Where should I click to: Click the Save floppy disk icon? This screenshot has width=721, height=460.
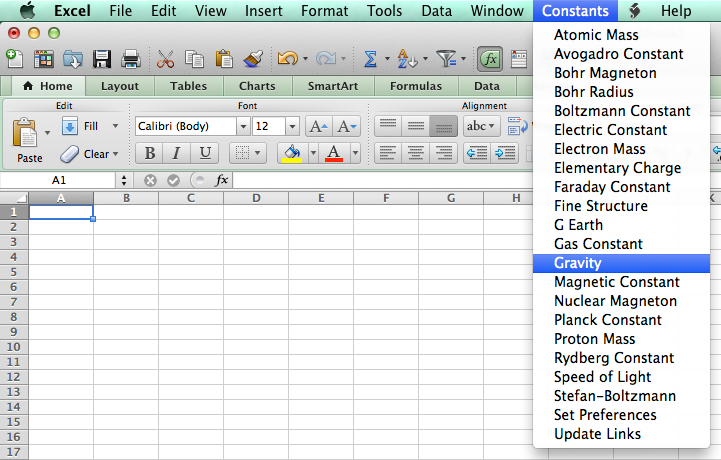[102, 59]
